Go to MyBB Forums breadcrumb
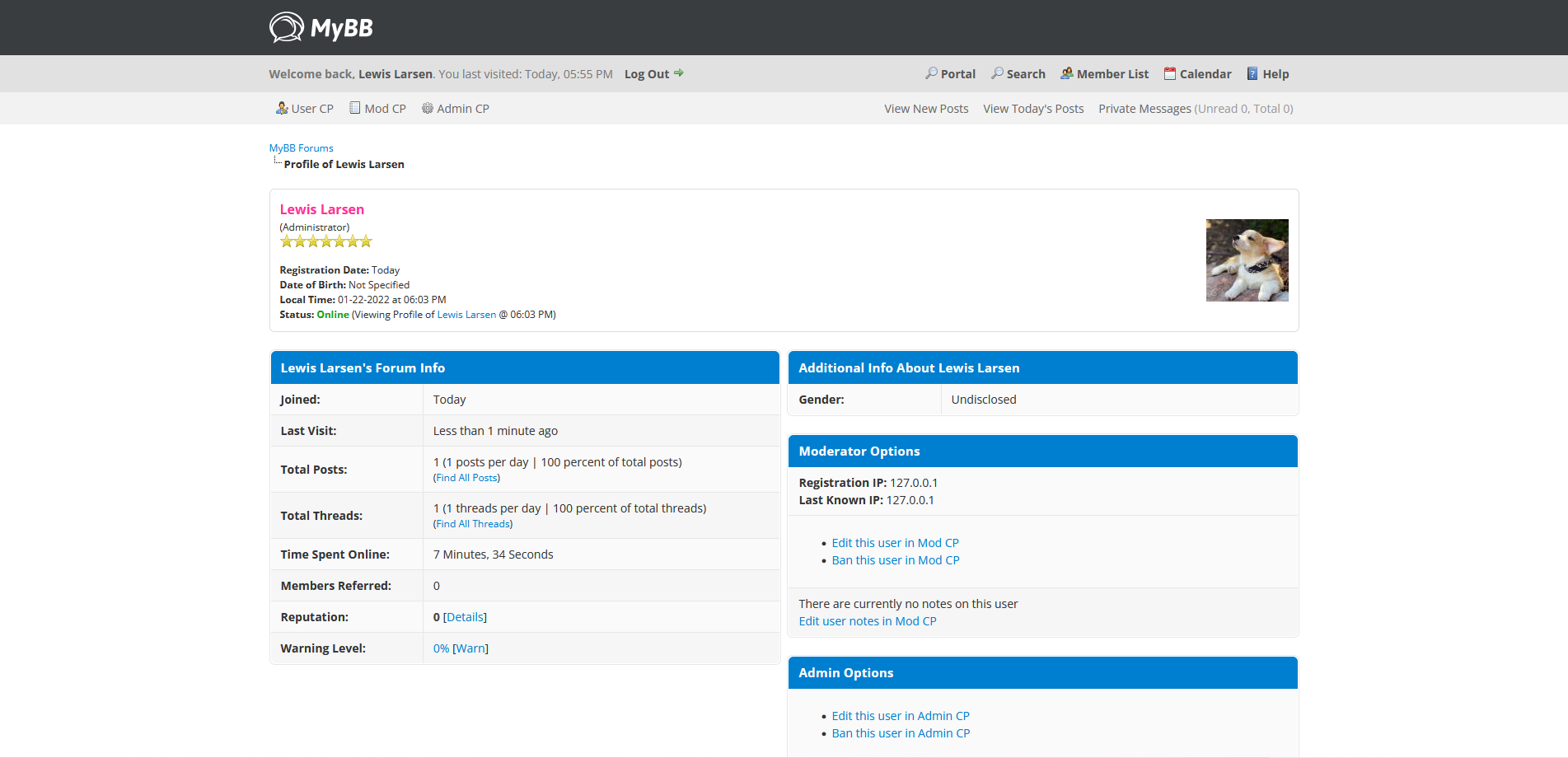 click(x=301, y=148)
